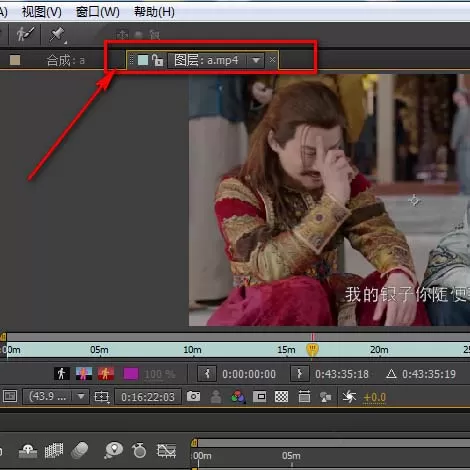Click the 0:16:22:03 current time field
This screenshot has height=470, width=470.
point(148,397)
